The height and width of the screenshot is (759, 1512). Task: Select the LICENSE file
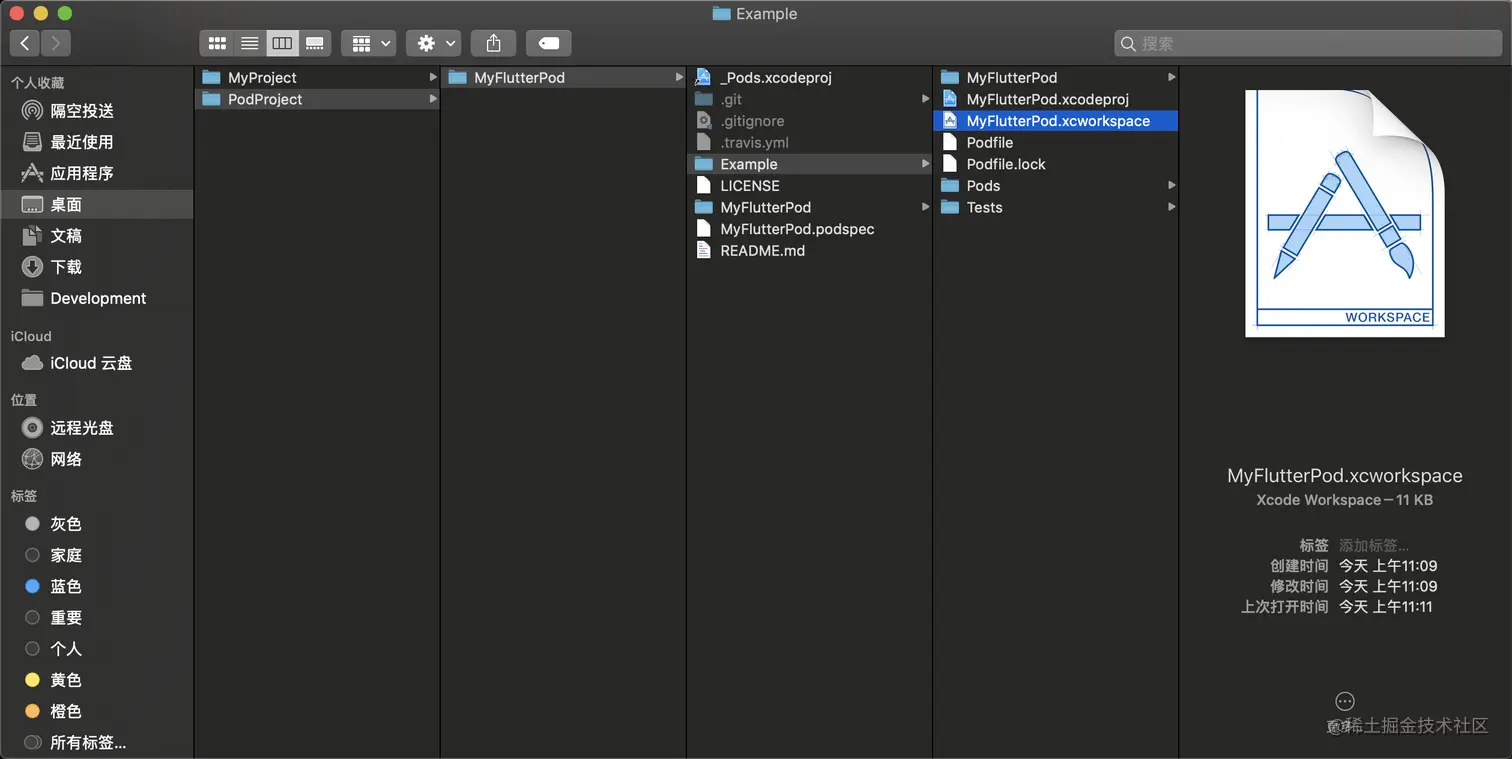pos(809,186)
